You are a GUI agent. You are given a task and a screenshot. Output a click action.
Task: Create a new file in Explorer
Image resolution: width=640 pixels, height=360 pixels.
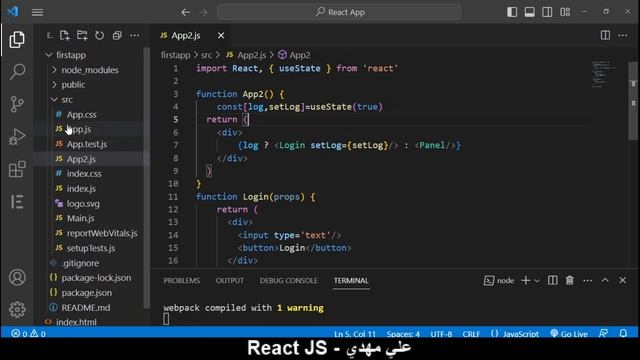[x=64, y=36]
